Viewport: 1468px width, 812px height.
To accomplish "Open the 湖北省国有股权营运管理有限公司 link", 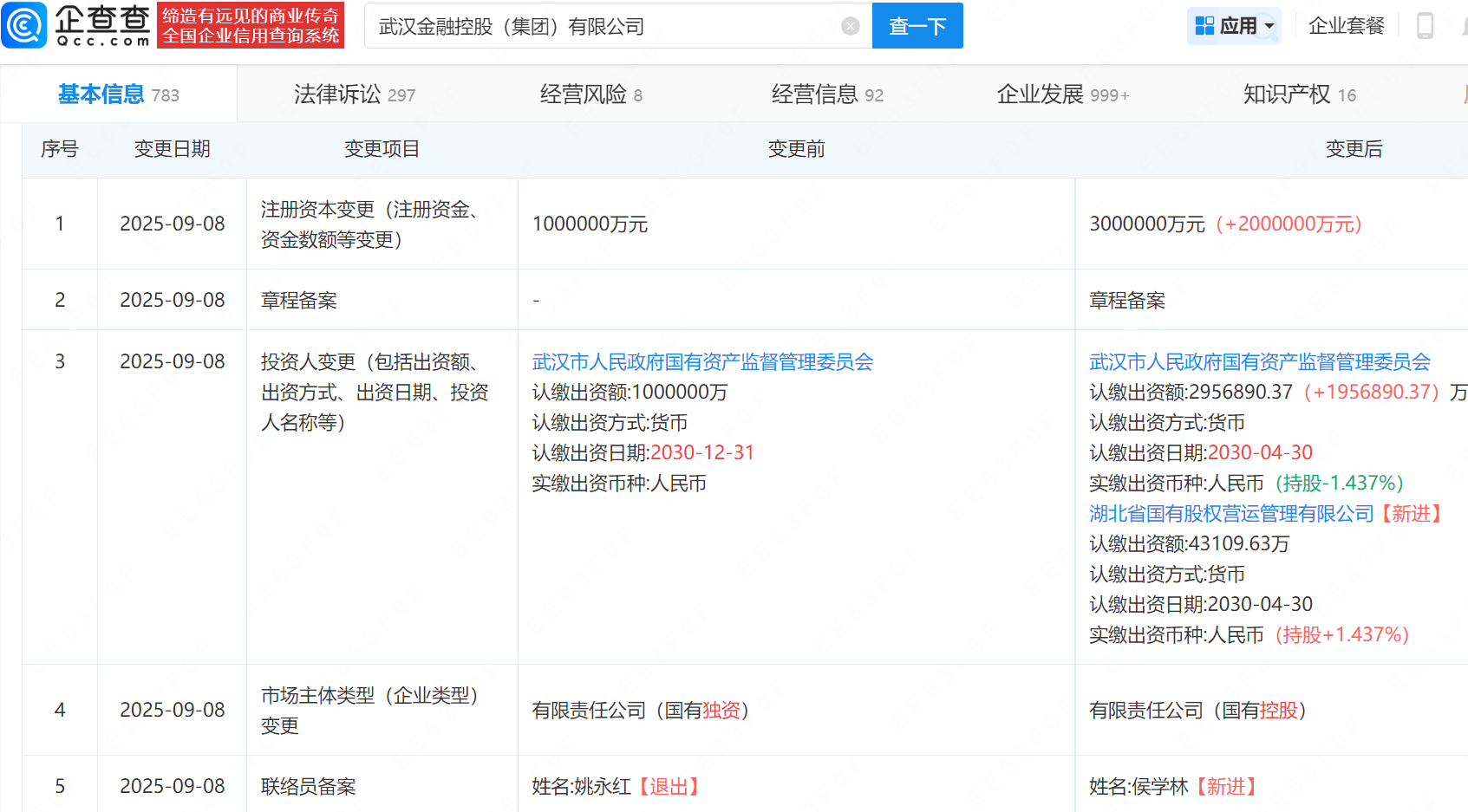I will 1232,514.
